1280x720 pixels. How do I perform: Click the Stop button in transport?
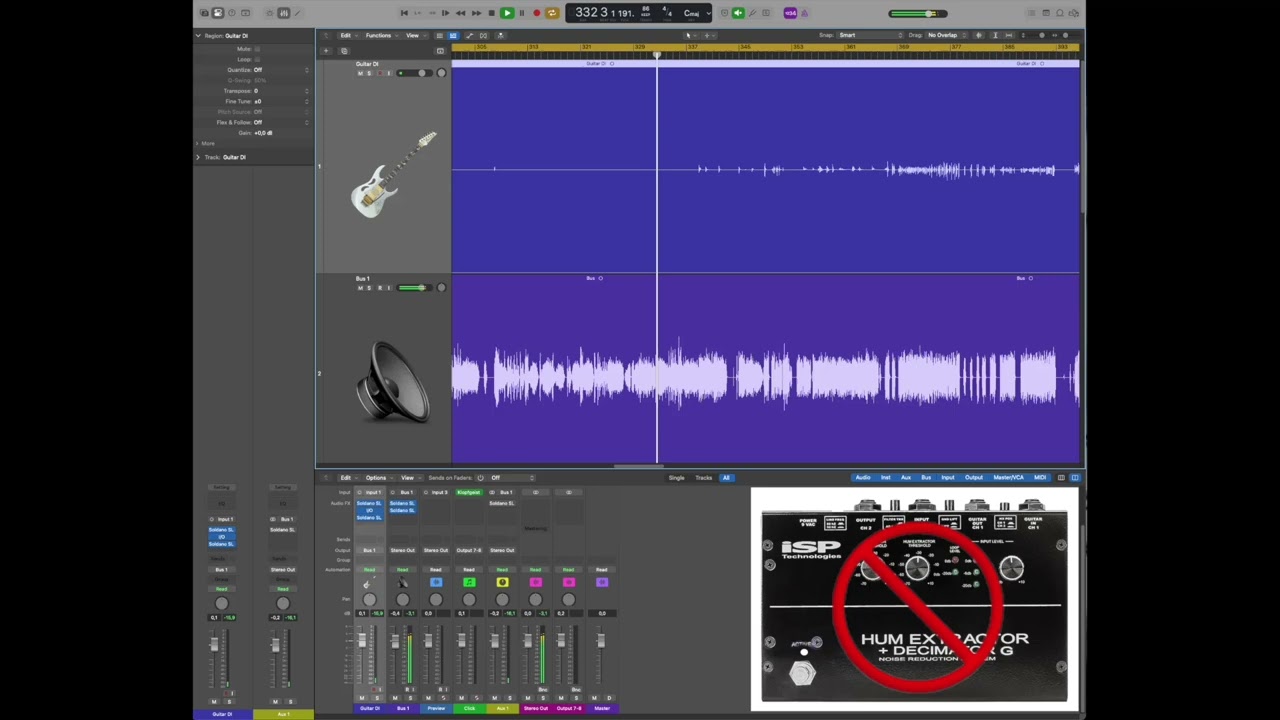(x=491, y=13)
